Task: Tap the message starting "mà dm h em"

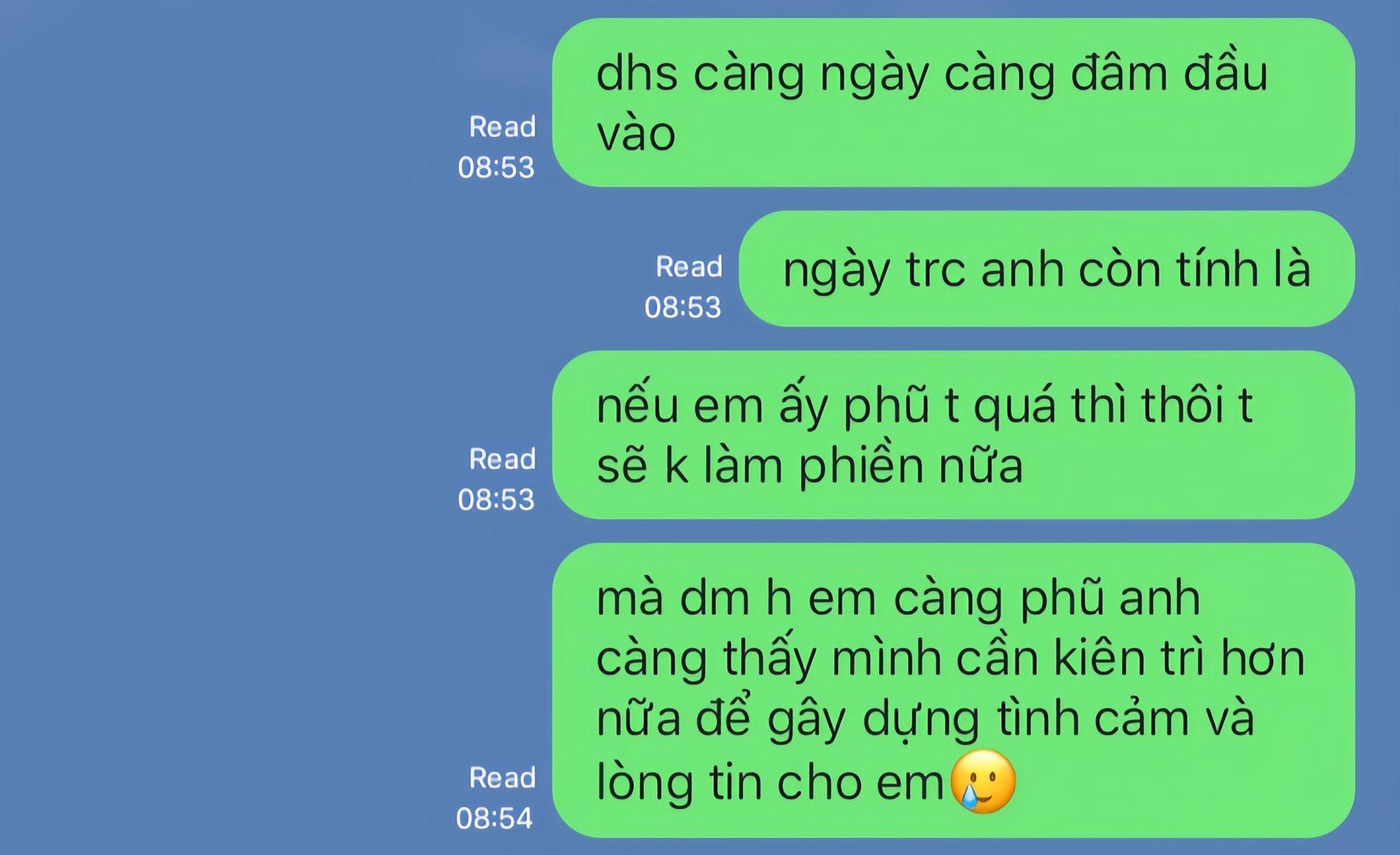Action: click(x=953, y=690)
